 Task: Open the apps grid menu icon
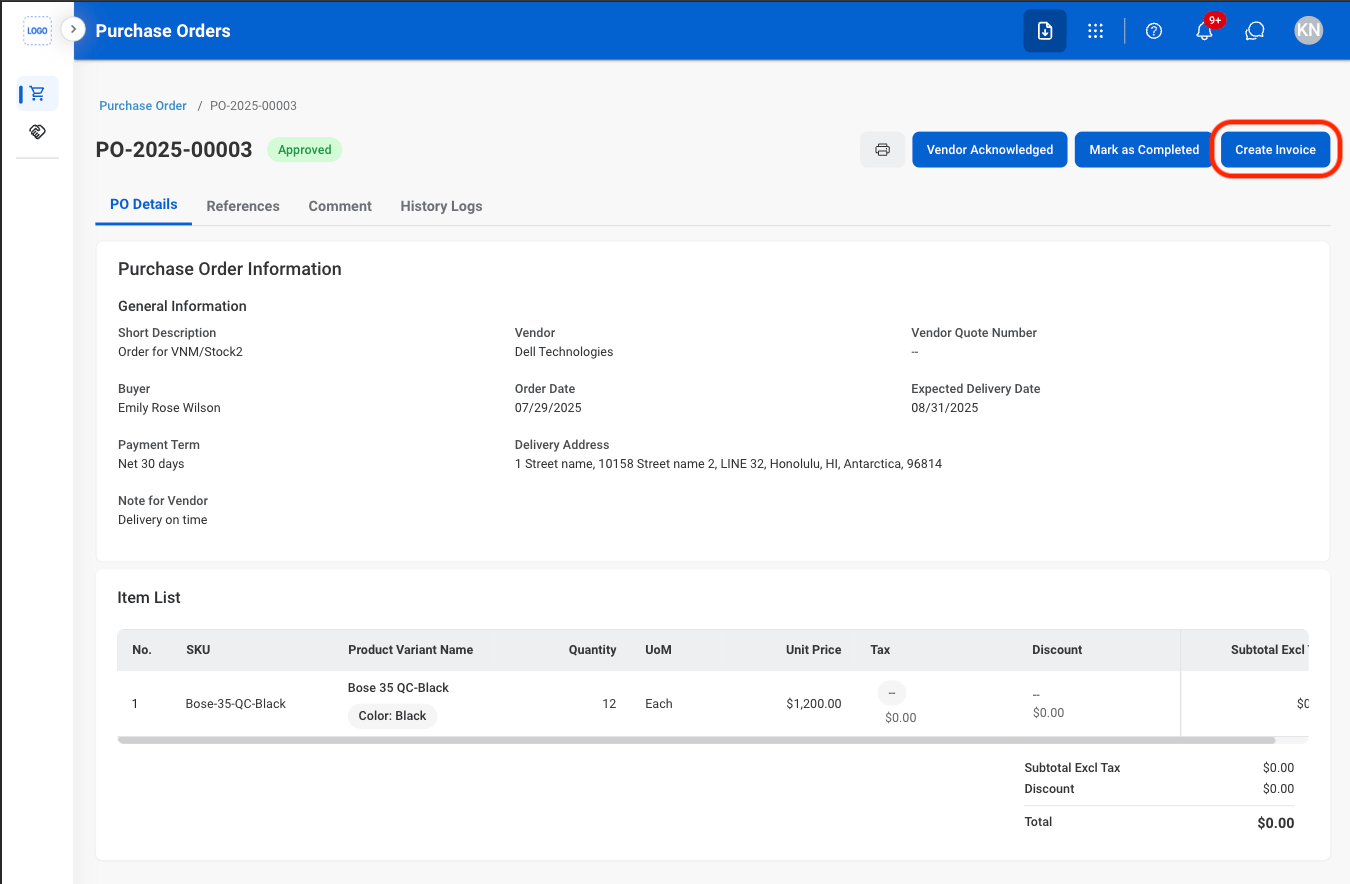pyautogui.click(x=1096, y=31)
